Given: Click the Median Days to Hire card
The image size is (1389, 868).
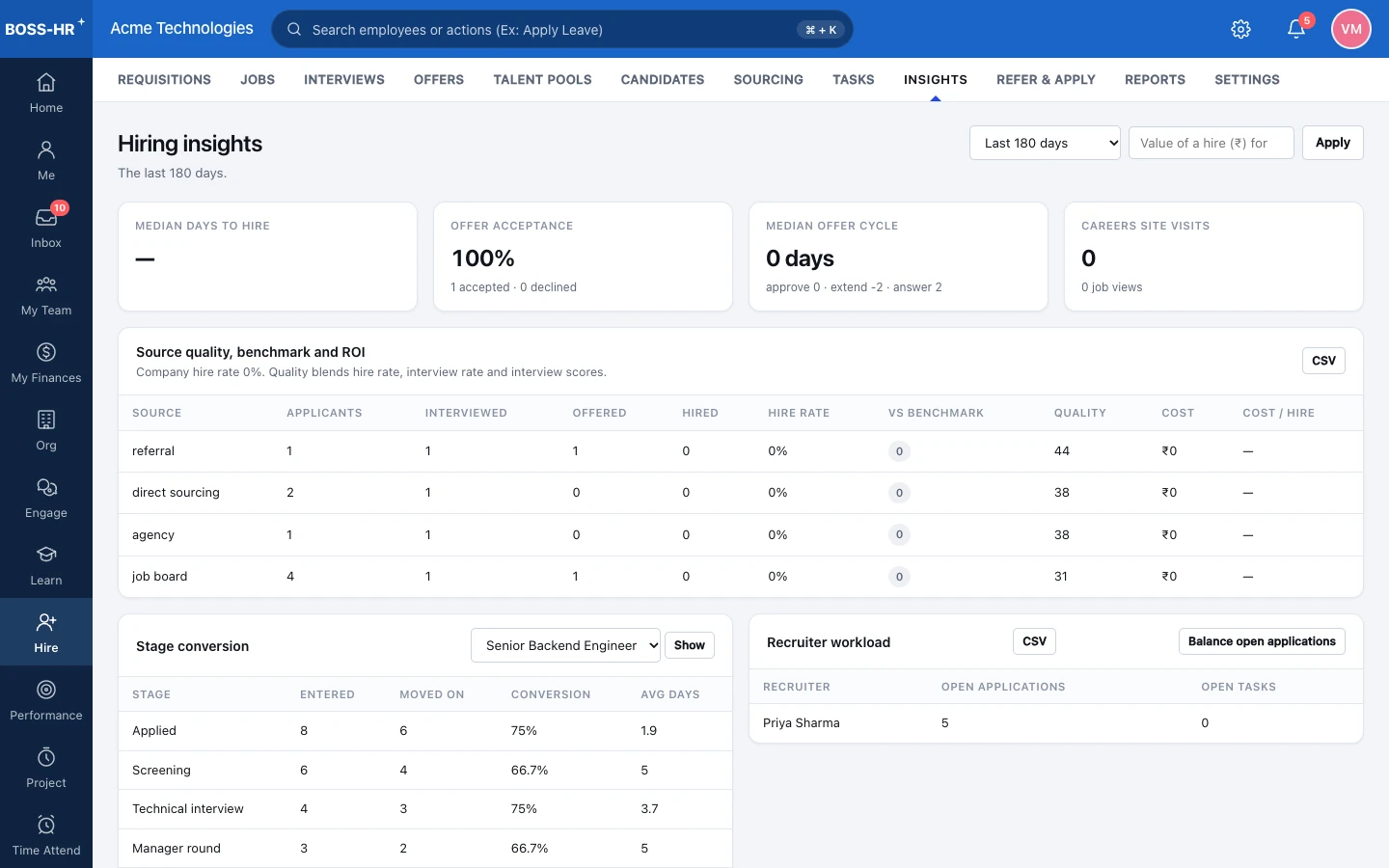Looking at the screenshot, I should pyautogui.click(x=267, y=257).
